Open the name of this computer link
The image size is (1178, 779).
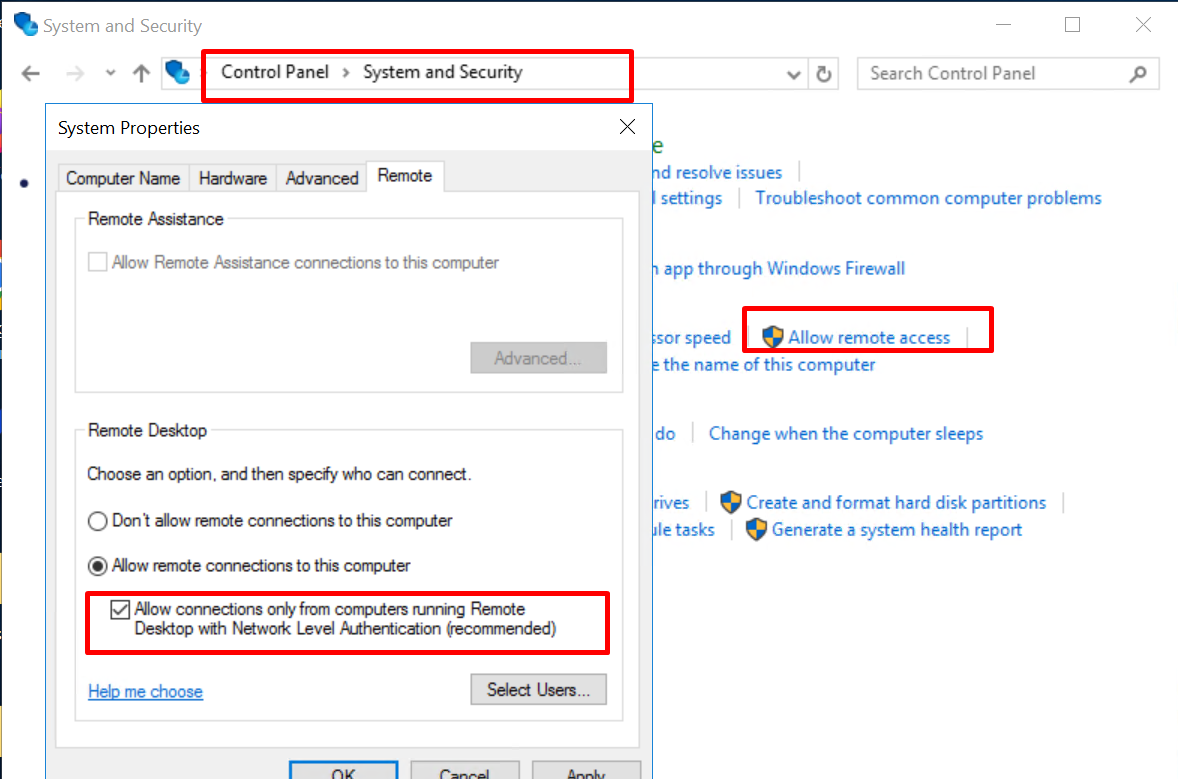tap(764, 365)
